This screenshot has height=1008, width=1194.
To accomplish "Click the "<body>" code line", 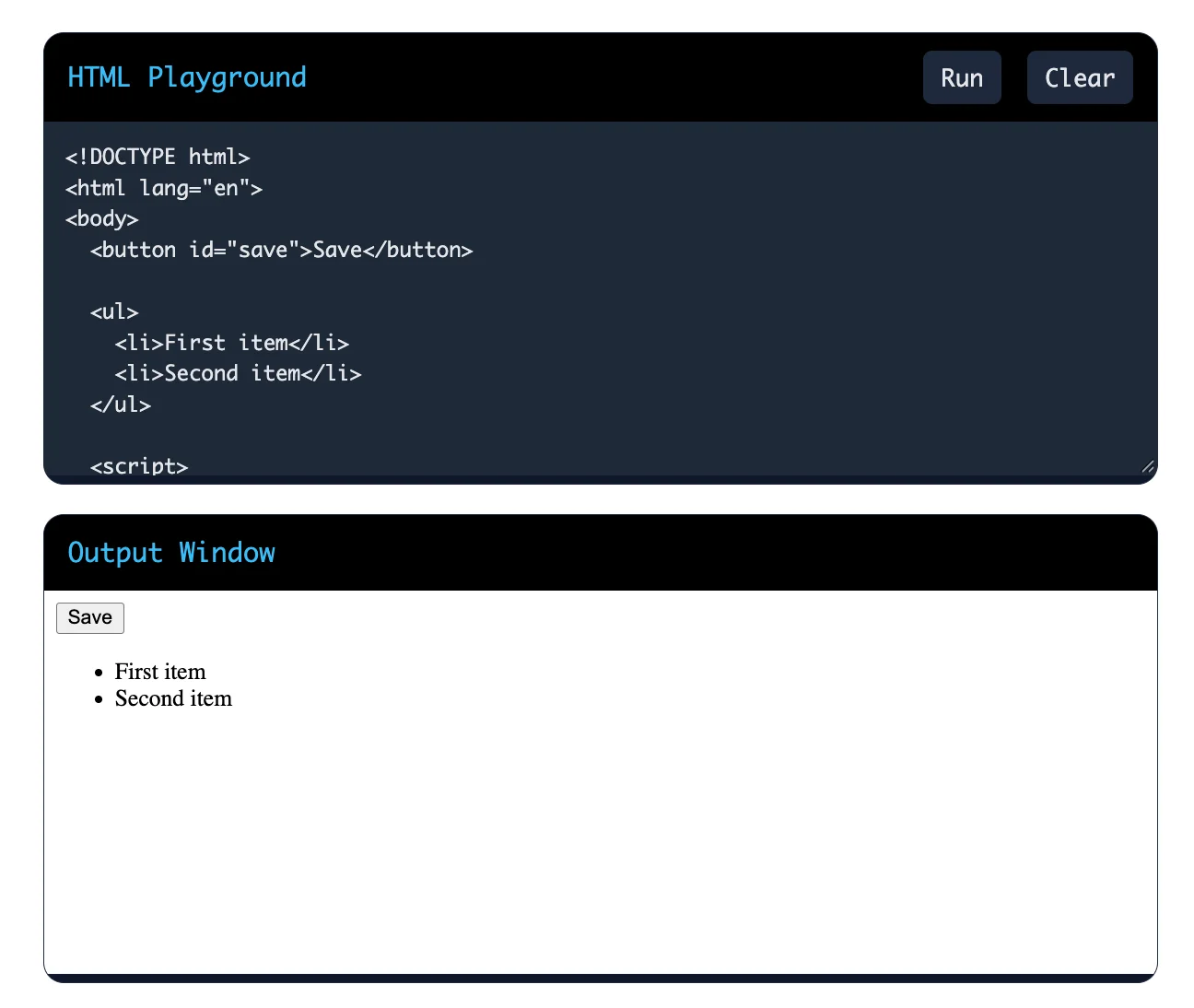I will coord(102,218).
